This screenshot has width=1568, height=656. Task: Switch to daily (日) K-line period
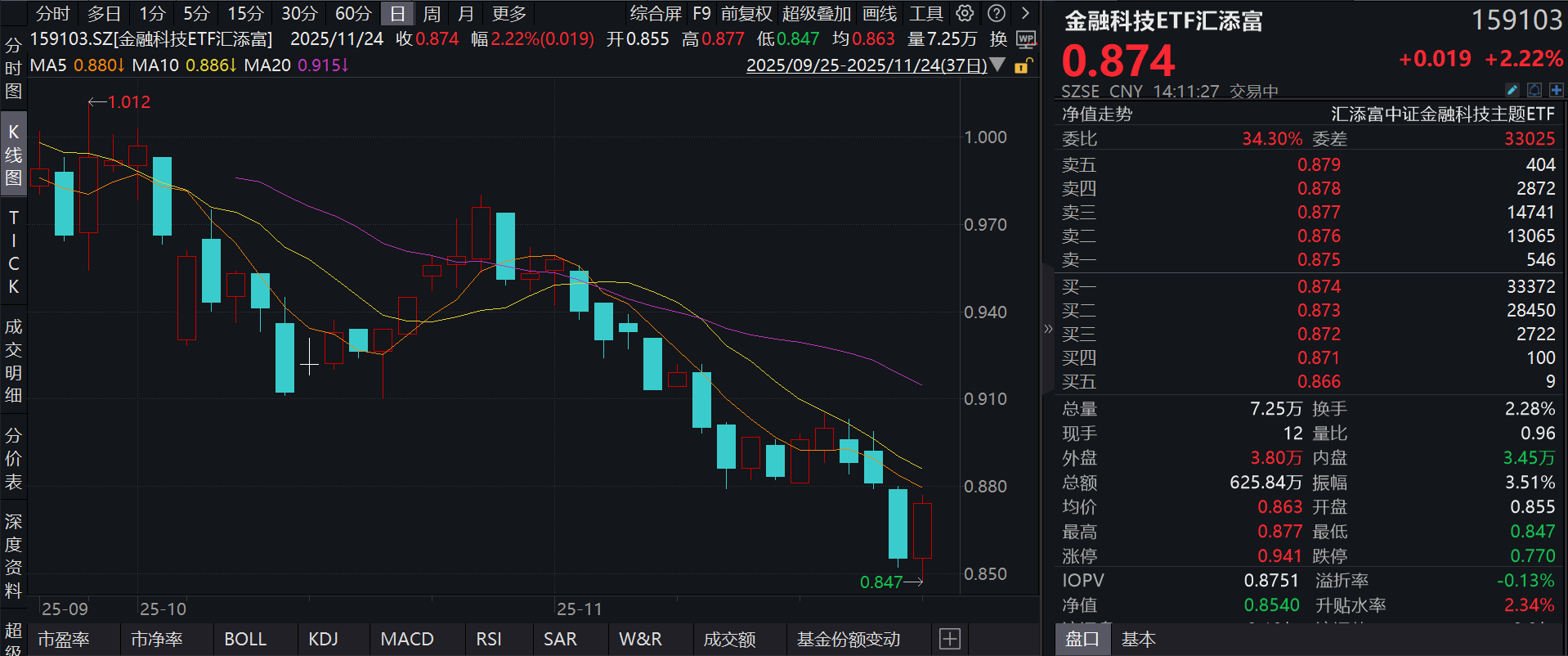click(x=397, y=14)
